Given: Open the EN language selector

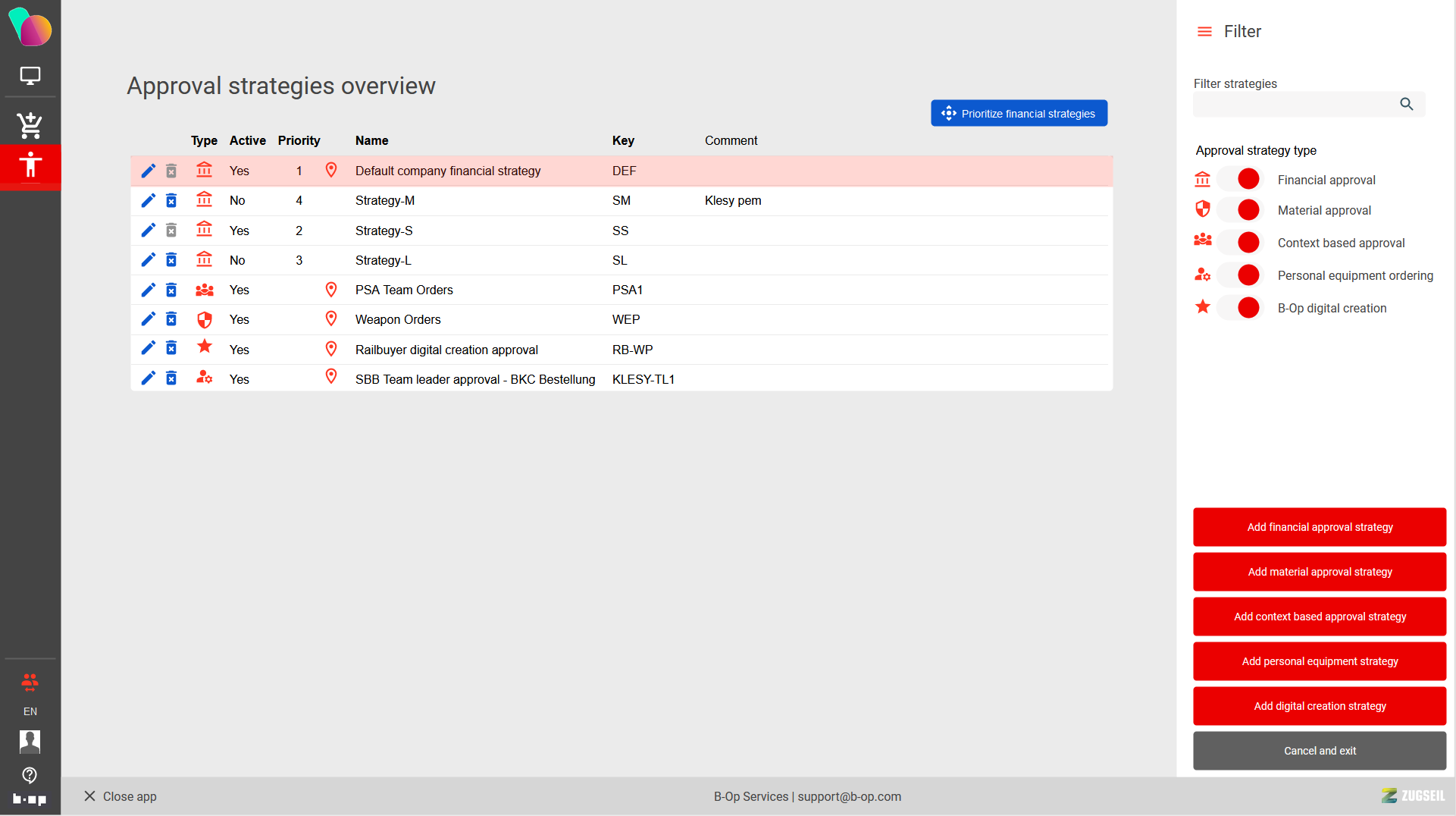Looking at the screenshot, I should coord(30,711).
